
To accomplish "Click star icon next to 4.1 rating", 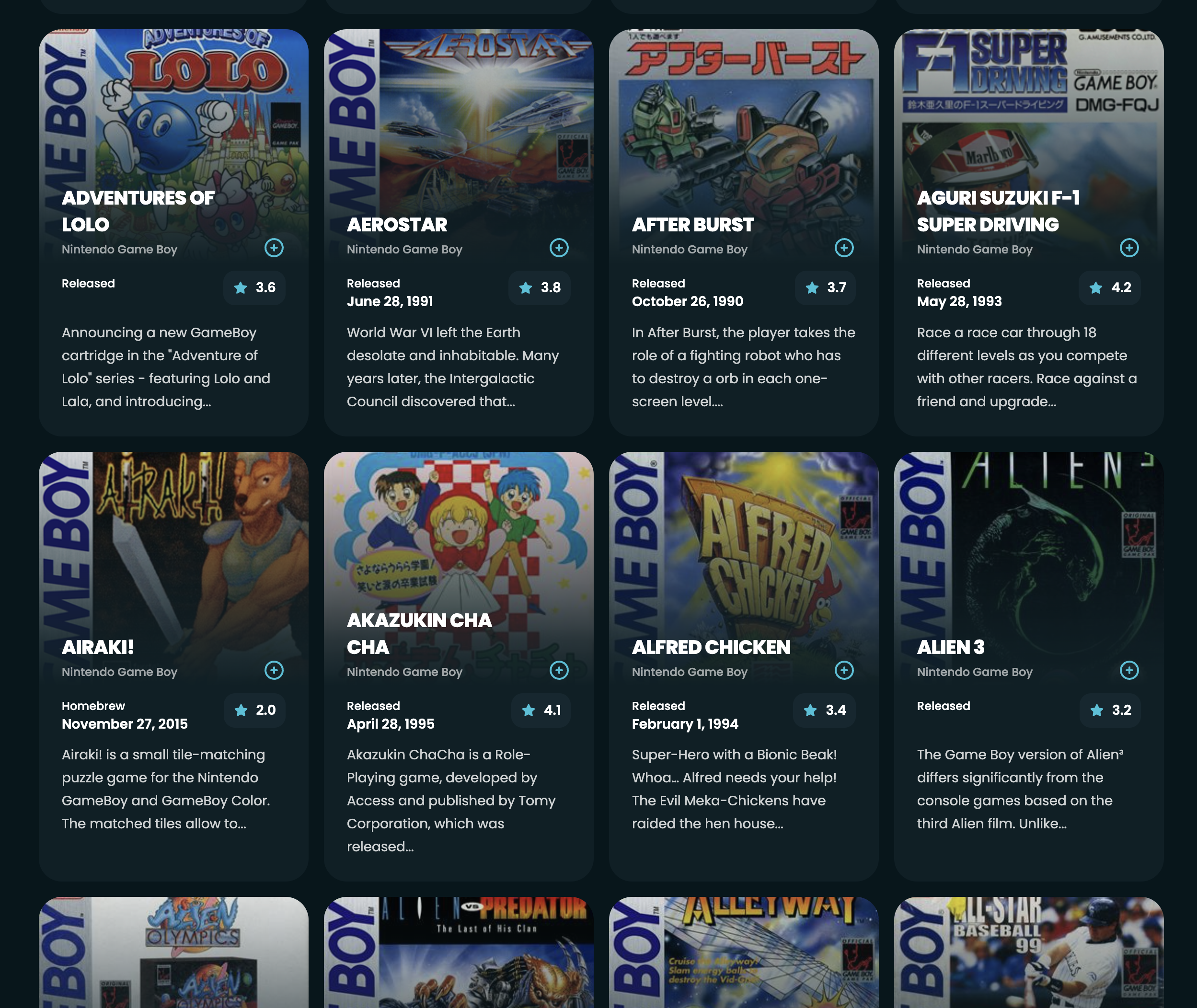I will click(x=528, y=710).
